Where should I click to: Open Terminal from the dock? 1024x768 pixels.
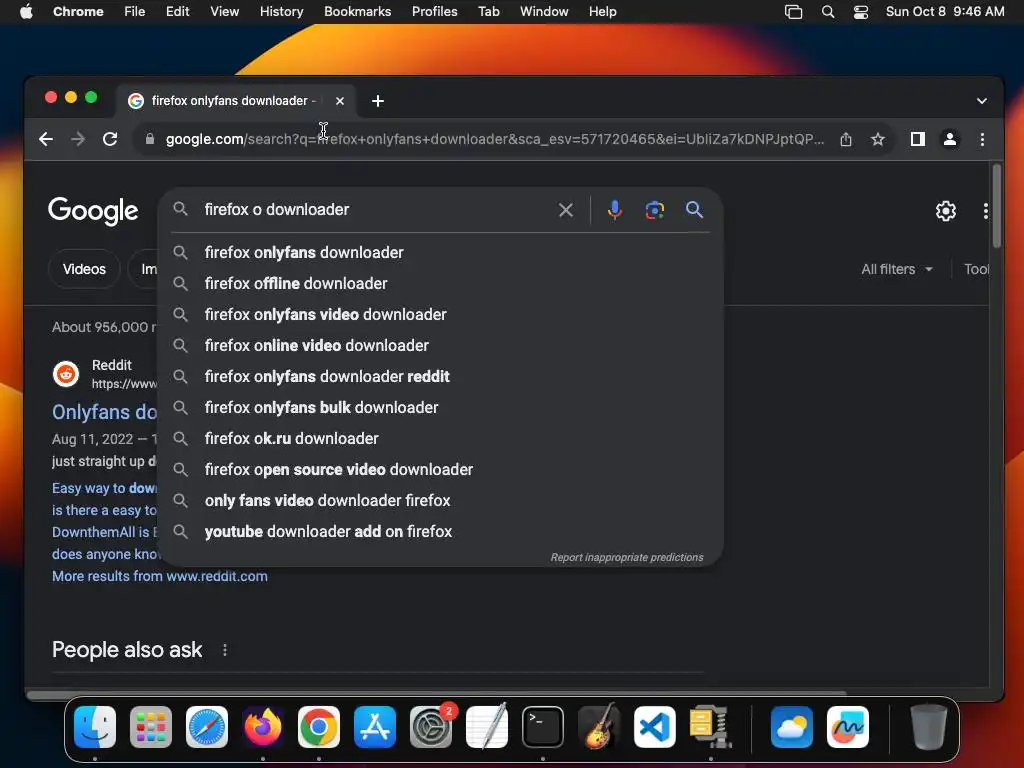(543, 727)
